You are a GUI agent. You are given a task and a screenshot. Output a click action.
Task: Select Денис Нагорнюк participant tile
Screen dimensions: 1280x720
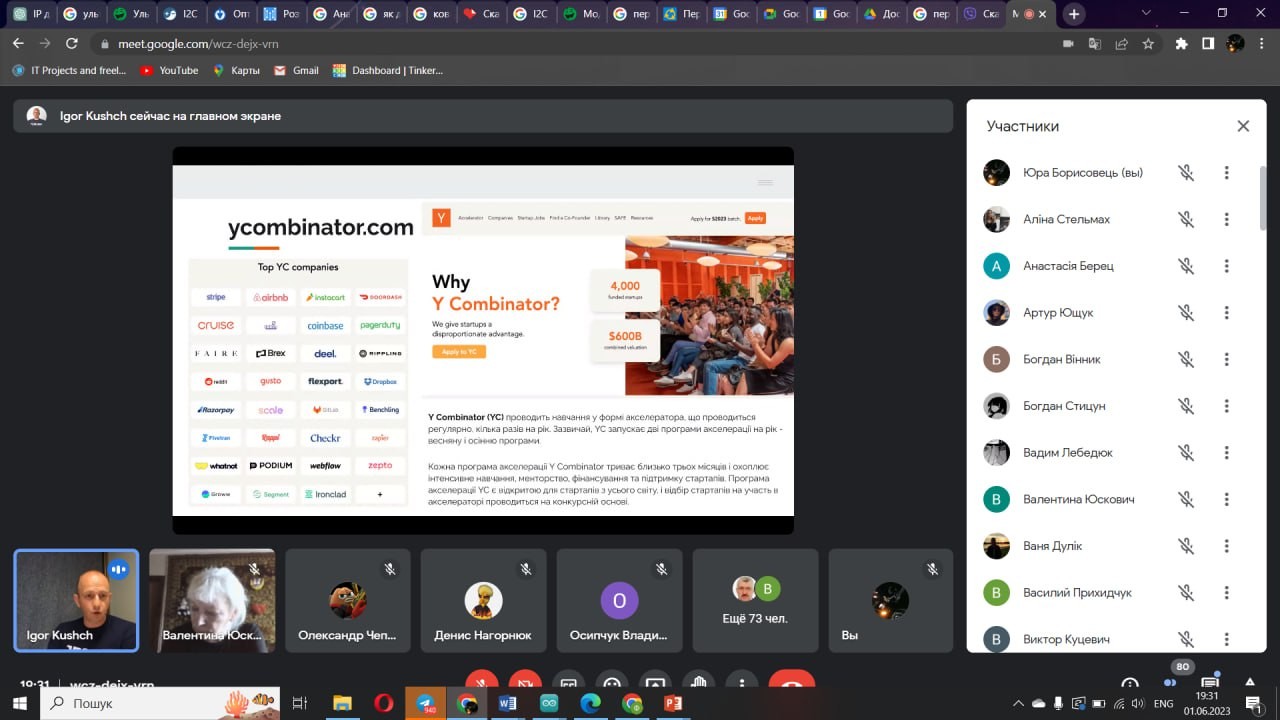tap(483, 600)
